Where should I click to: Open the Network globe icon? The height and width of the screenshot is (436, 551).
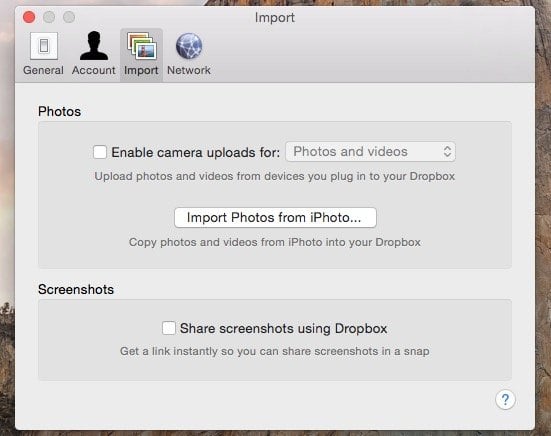click(x=189, y=46)
